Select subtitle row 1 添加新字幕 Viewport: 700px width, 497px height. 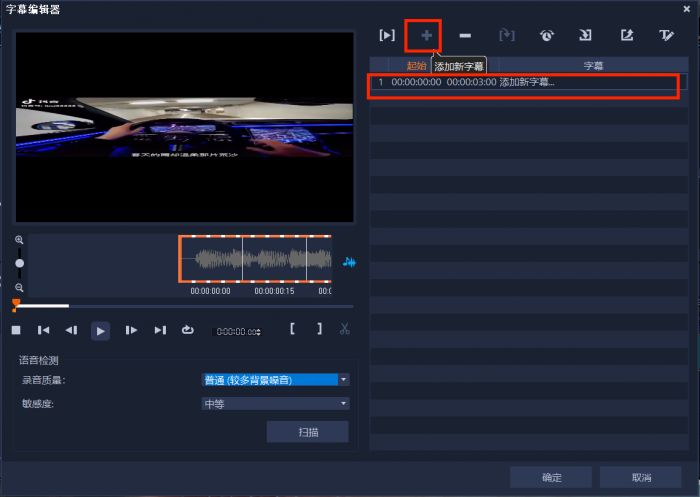coord(529,82)
